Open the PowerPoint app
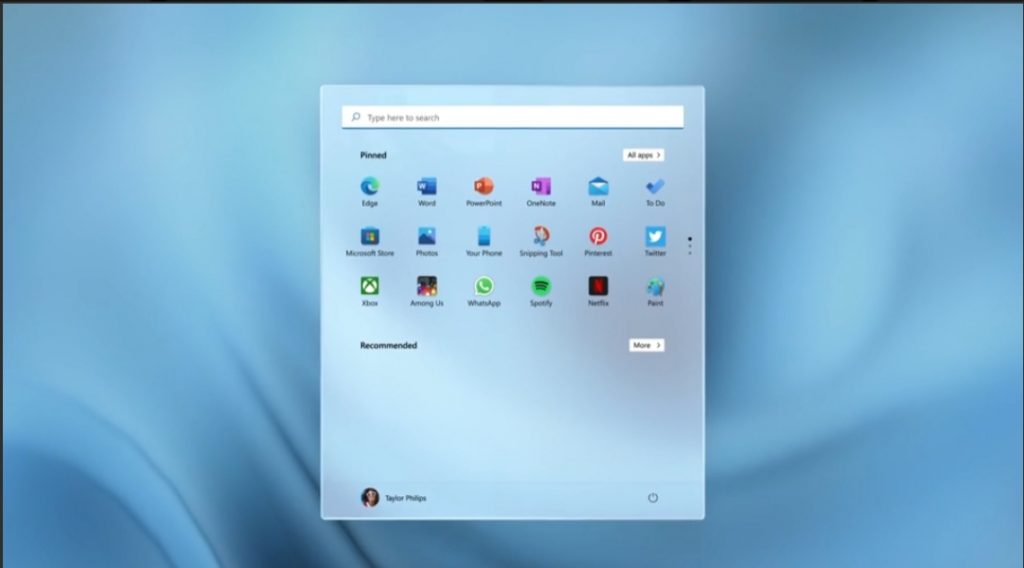 (484, 191)
